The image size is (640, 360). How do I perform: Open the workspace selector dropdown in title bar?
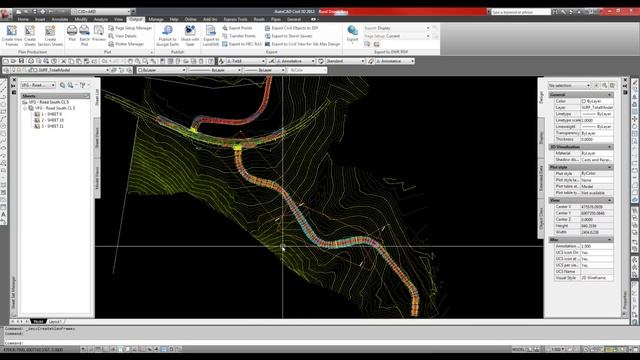click(102, 11)
